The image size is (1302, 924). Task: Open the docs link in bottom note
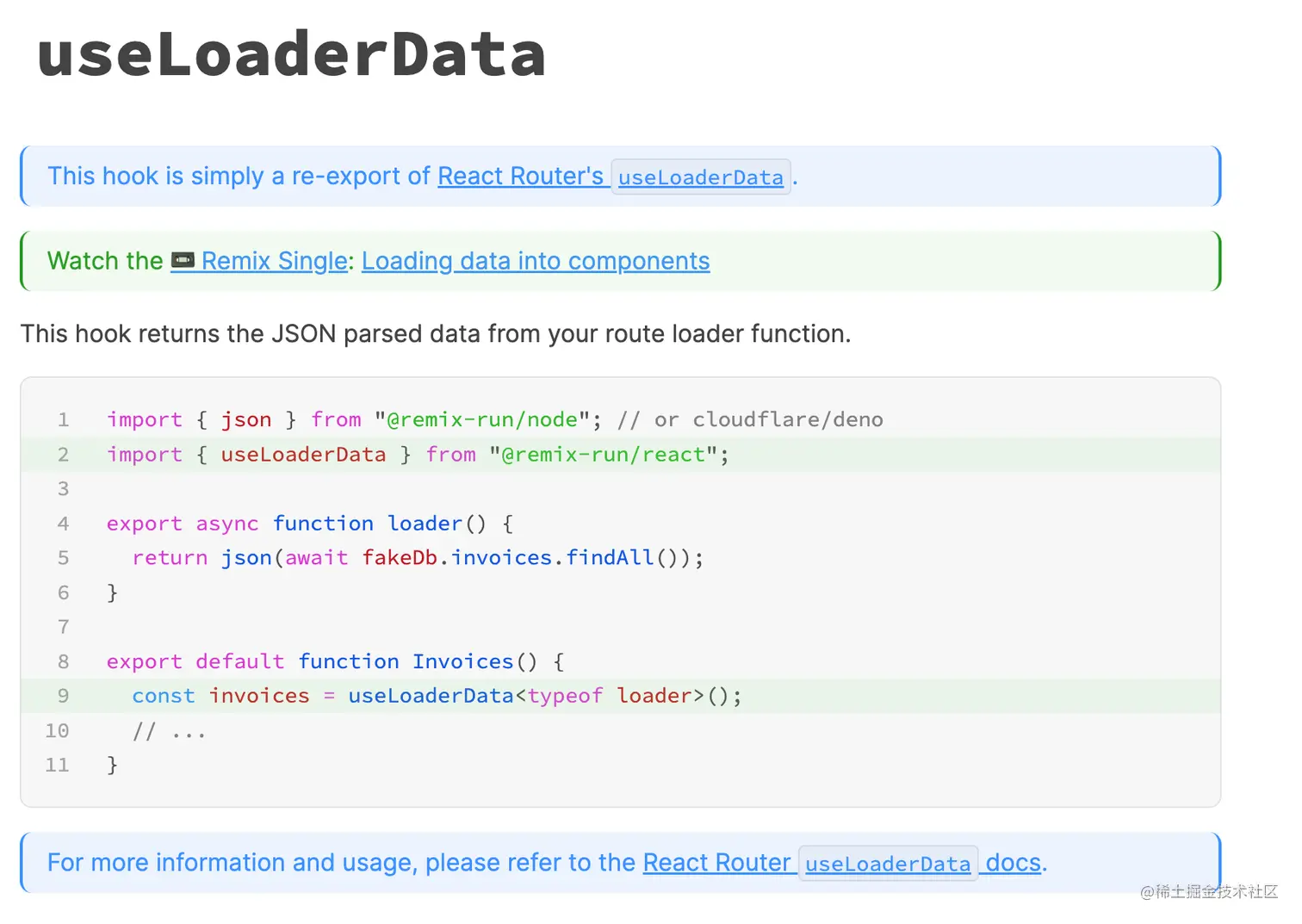point(1013,862)
